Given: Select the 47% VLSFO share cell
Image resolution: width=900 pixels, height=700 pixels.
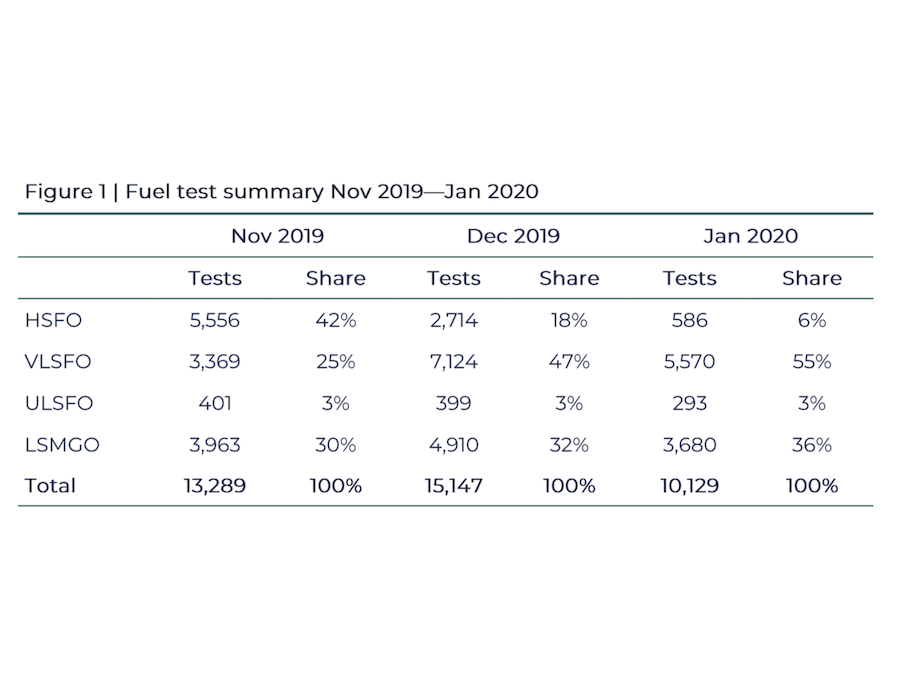Looking at the screenshot, I should 569,361.
